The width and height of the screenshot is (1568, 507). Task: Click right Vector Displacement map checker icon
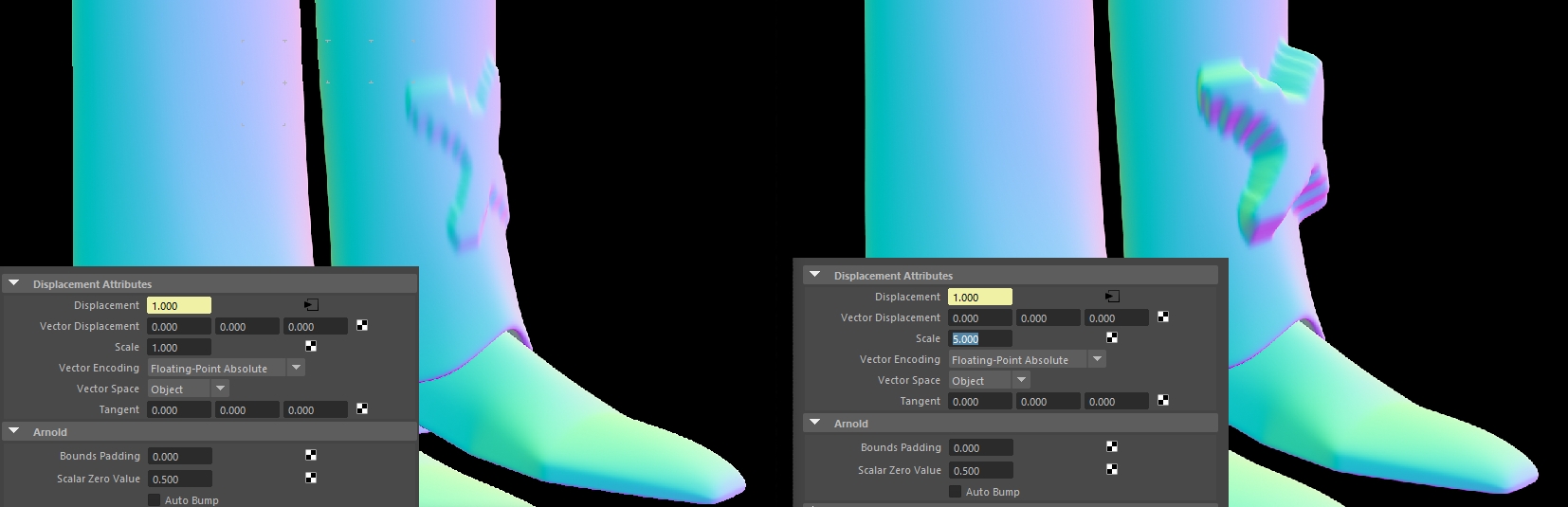[1163, 317]
